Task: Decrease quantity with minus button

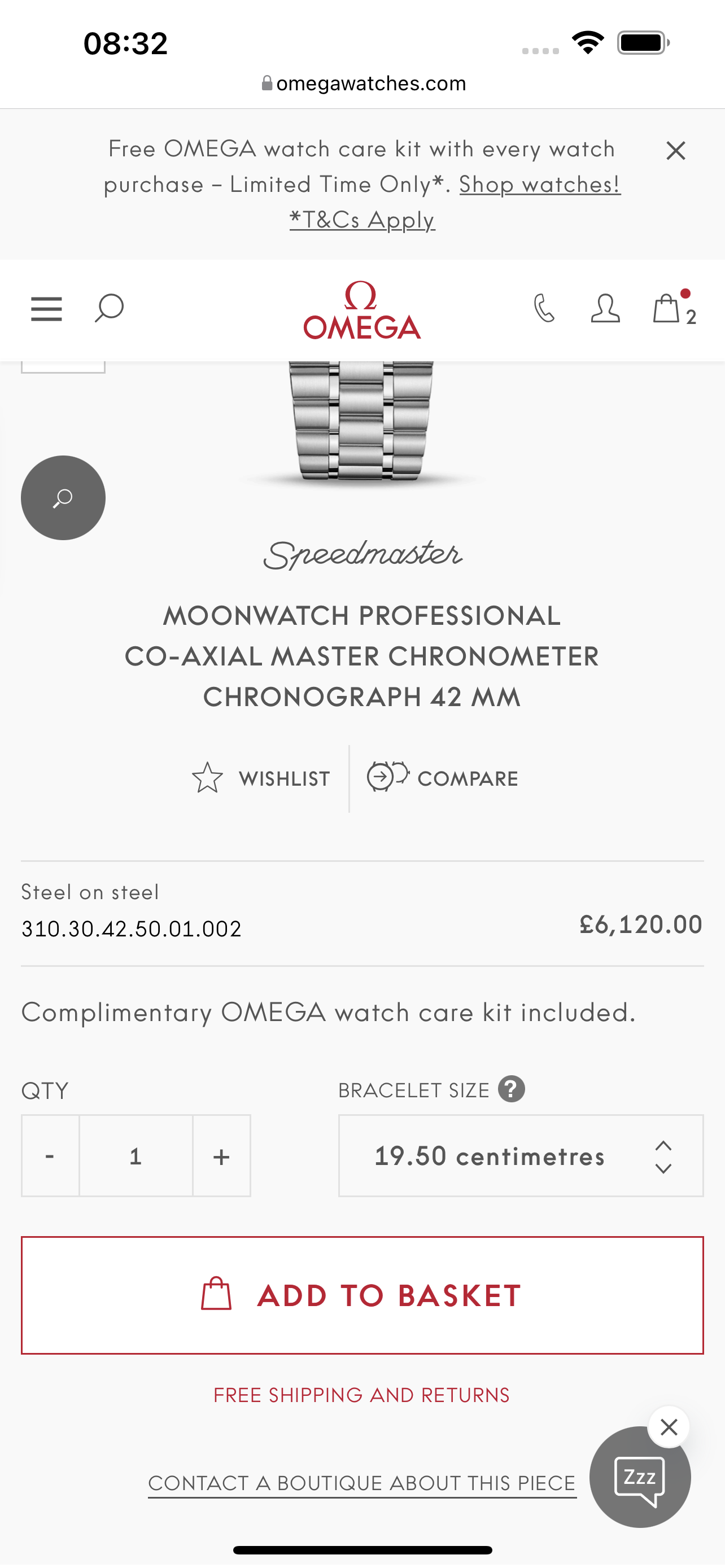Action: 50,1156
